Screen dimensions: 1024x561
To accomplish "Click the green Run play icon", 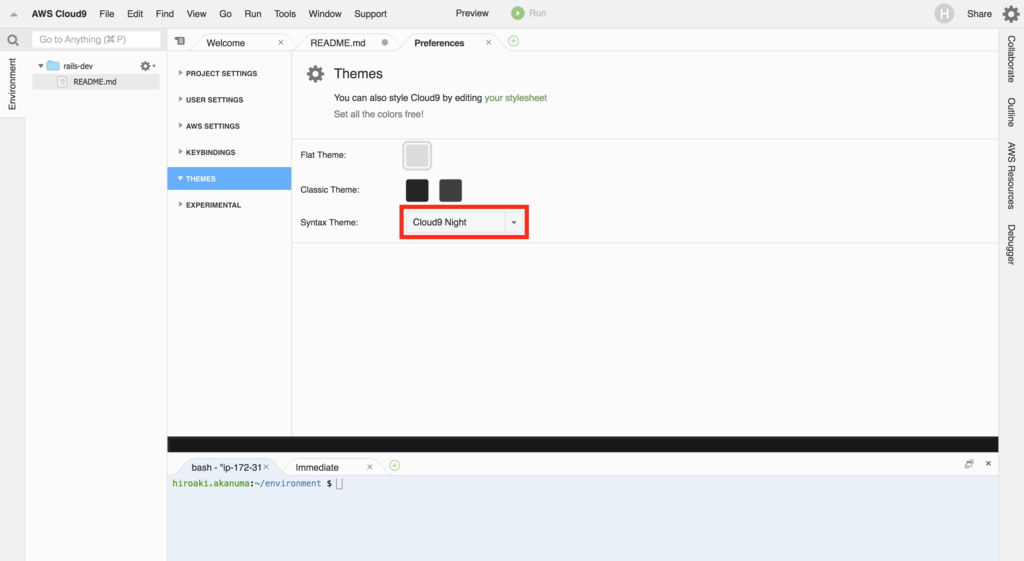I will pos(517,13).
